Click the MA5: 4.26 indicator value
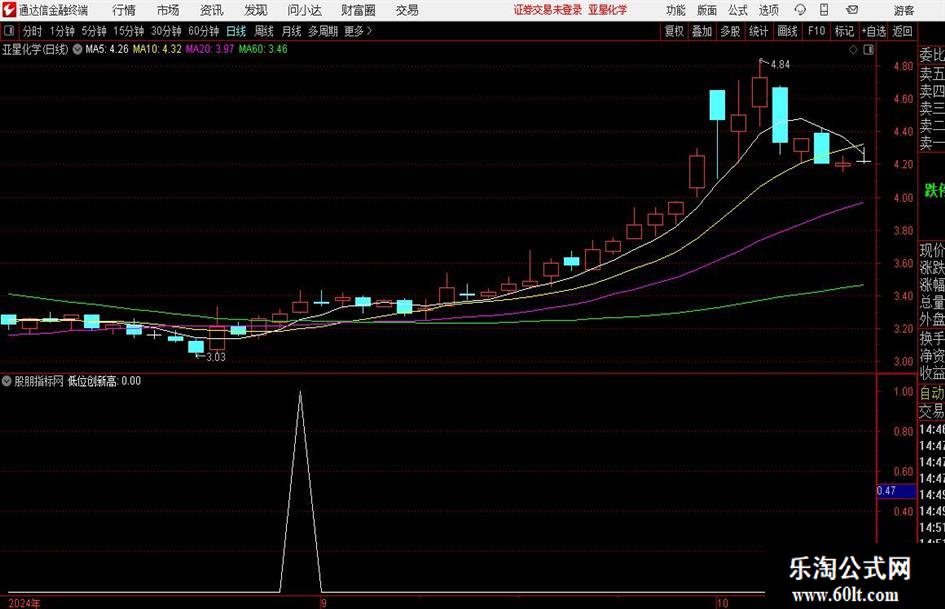The image size is (945, 609). 107,49
